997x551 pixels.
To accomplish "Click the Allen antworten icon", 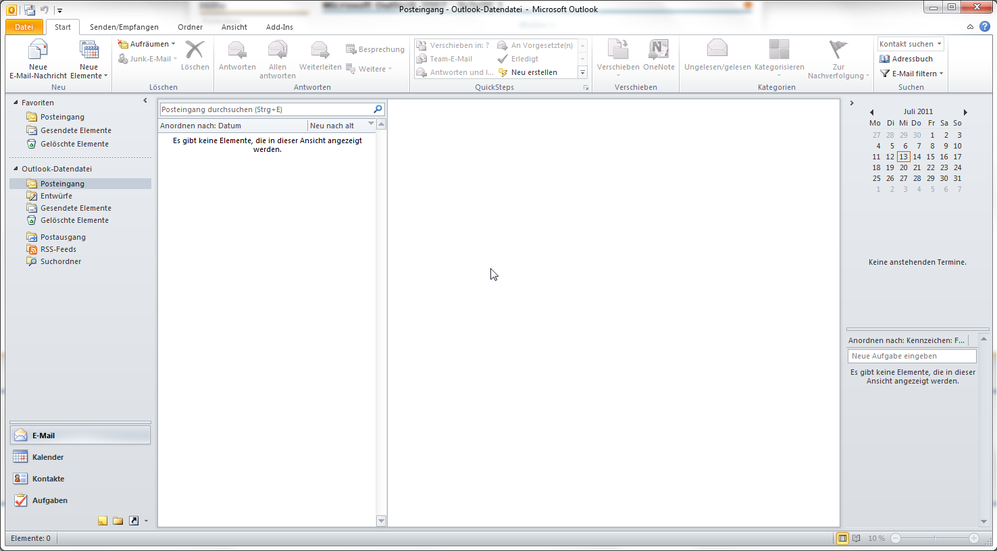I will 277,58.
